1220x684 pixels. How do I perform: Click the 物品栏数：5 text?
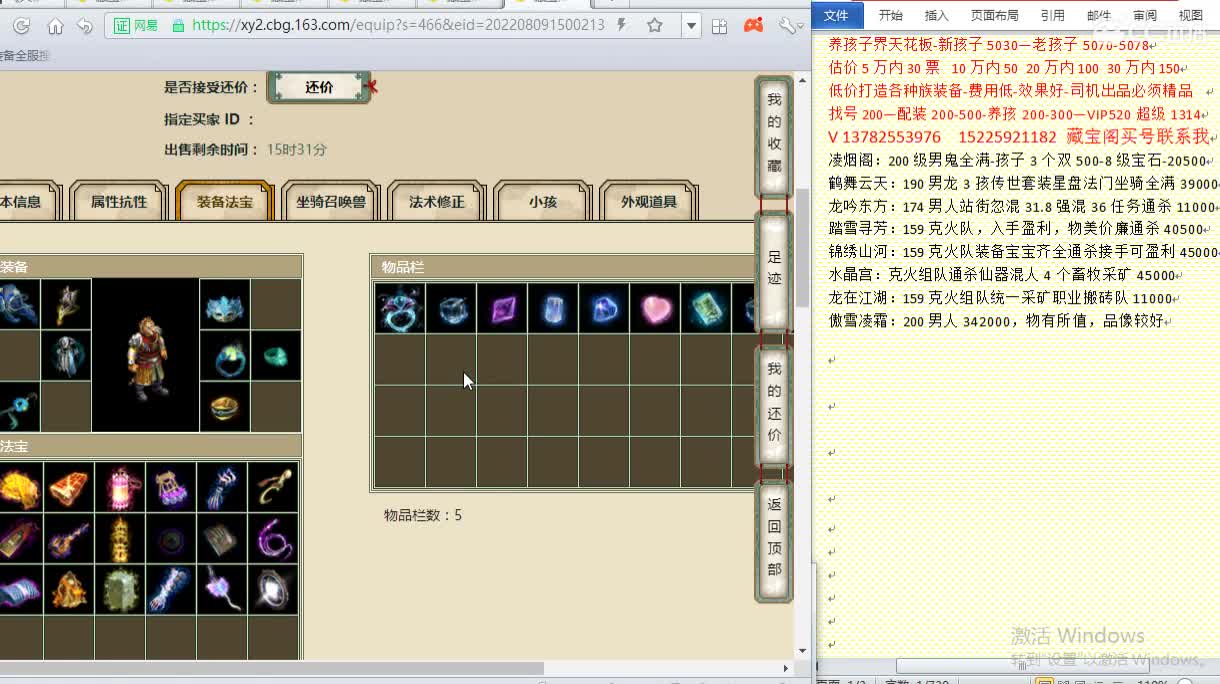pyautogui.click(x=423, y=516)
